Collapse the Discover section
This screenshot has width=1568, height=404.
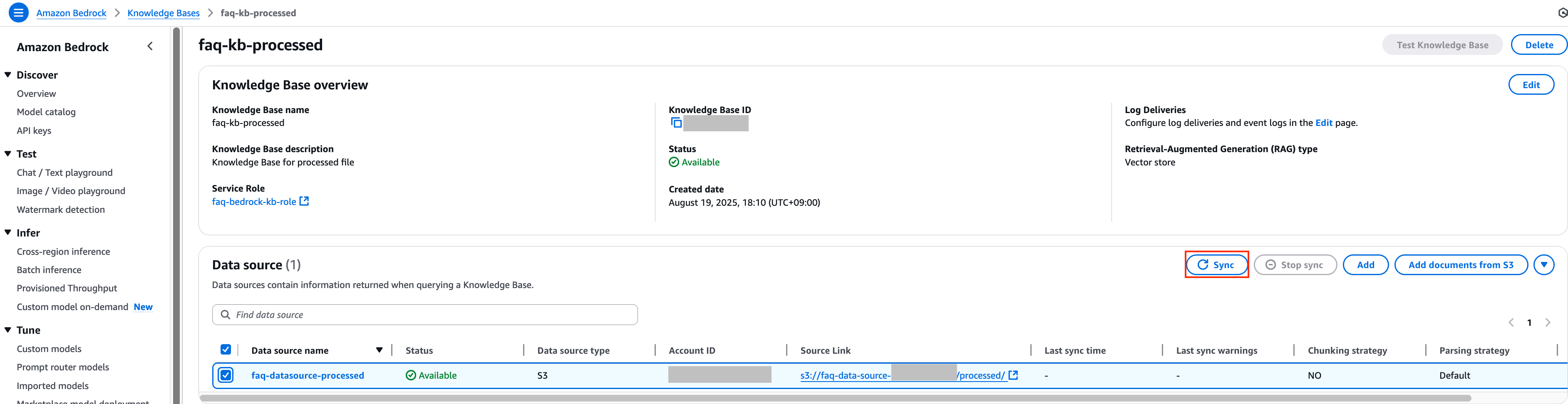pos(8,75)
